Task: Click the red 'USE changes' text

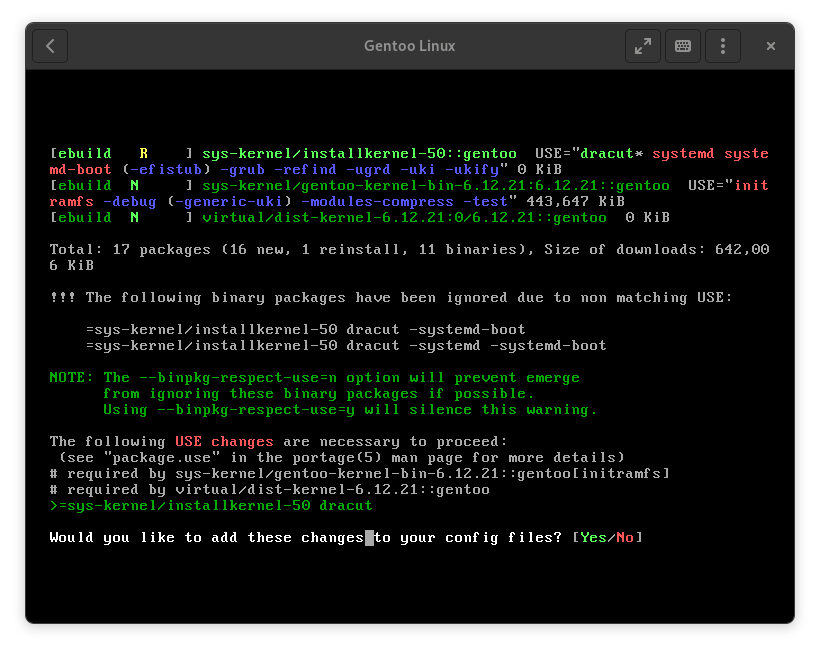Action: pos(224,442)
